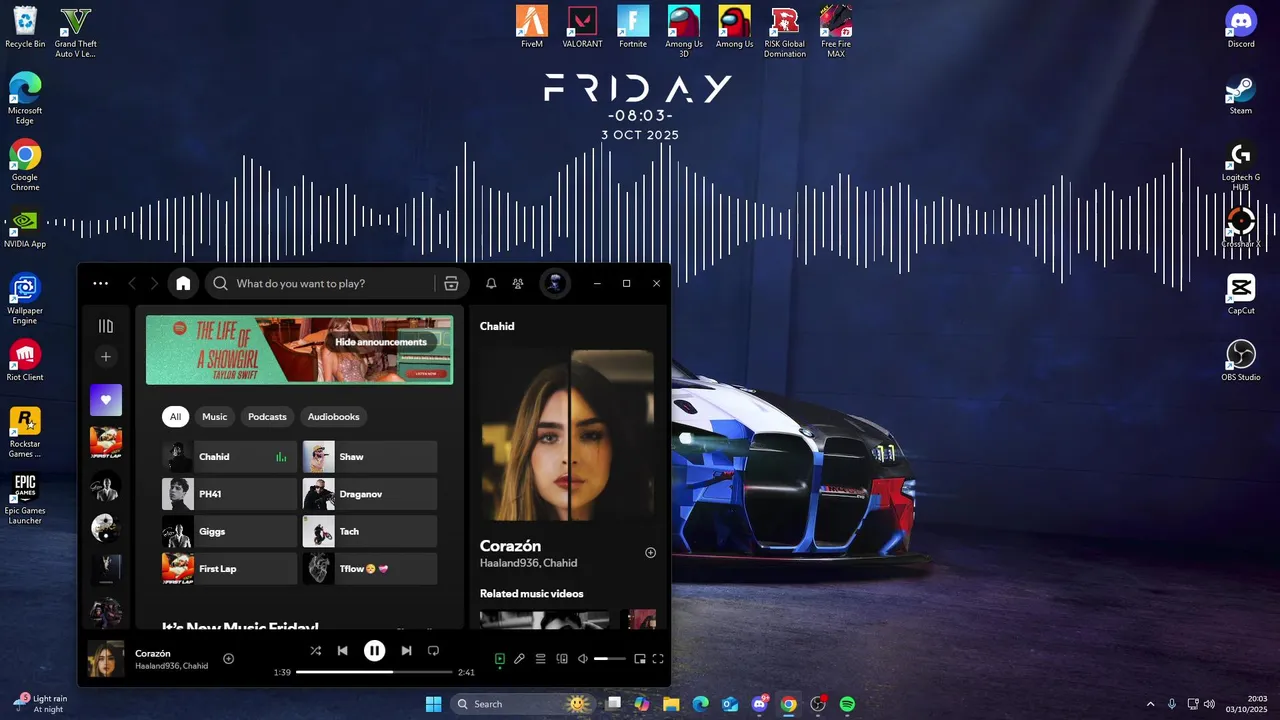Click Corazón album art in playback bar
The width and height of the screenshot is (1280, 720).
point(106,659)
